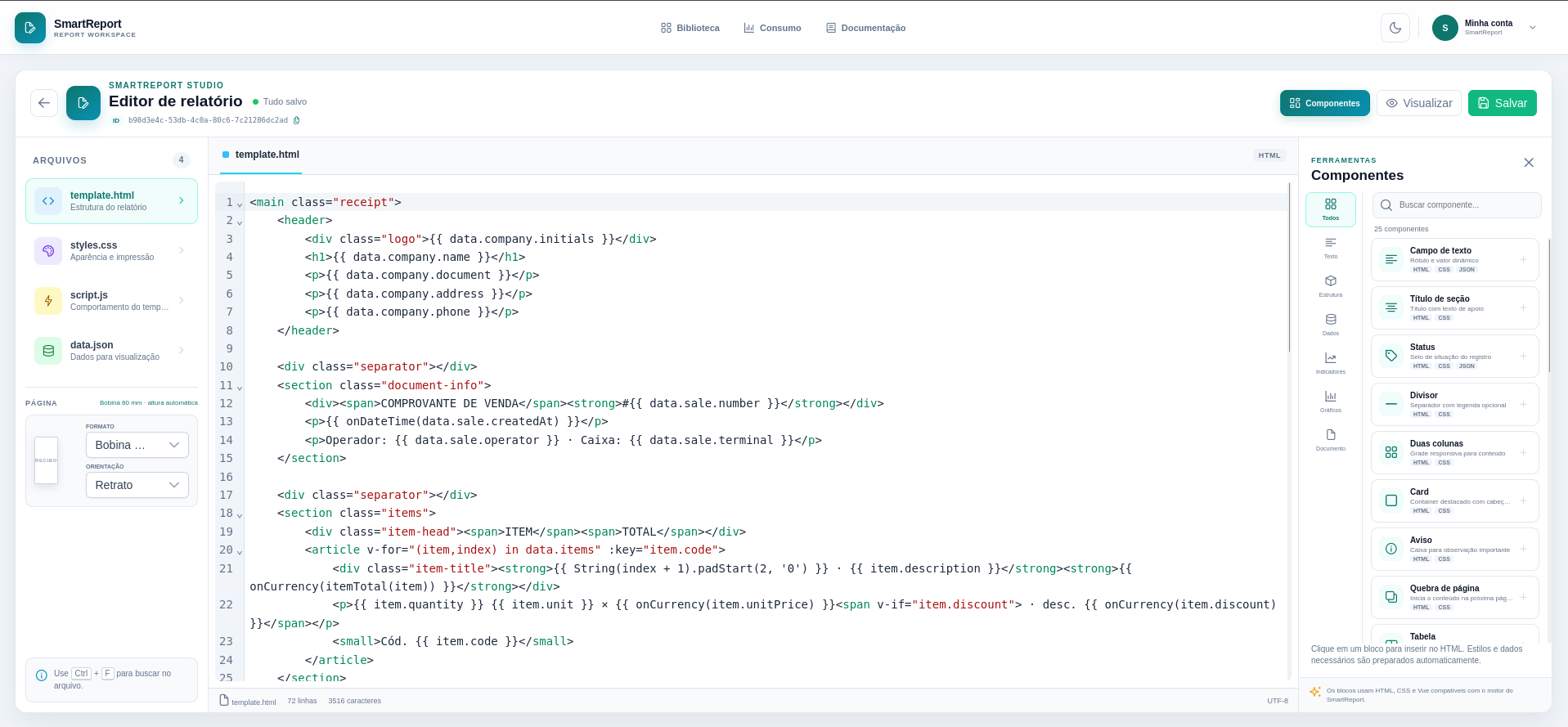Click the receipt page preview thumbnail

(47, 460)
